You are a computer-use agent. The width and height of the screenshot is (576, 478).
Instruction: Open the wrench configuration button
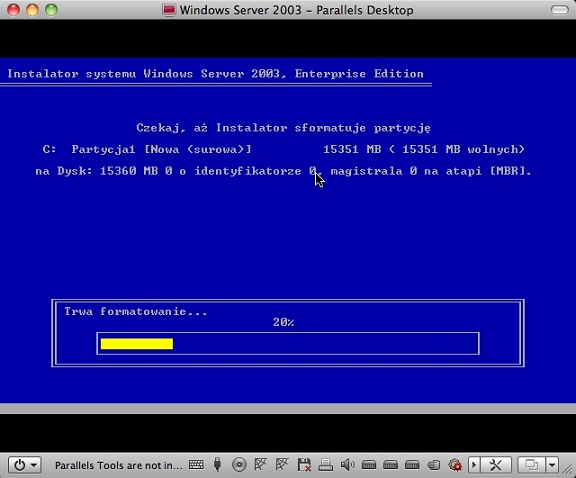[496, 465]
